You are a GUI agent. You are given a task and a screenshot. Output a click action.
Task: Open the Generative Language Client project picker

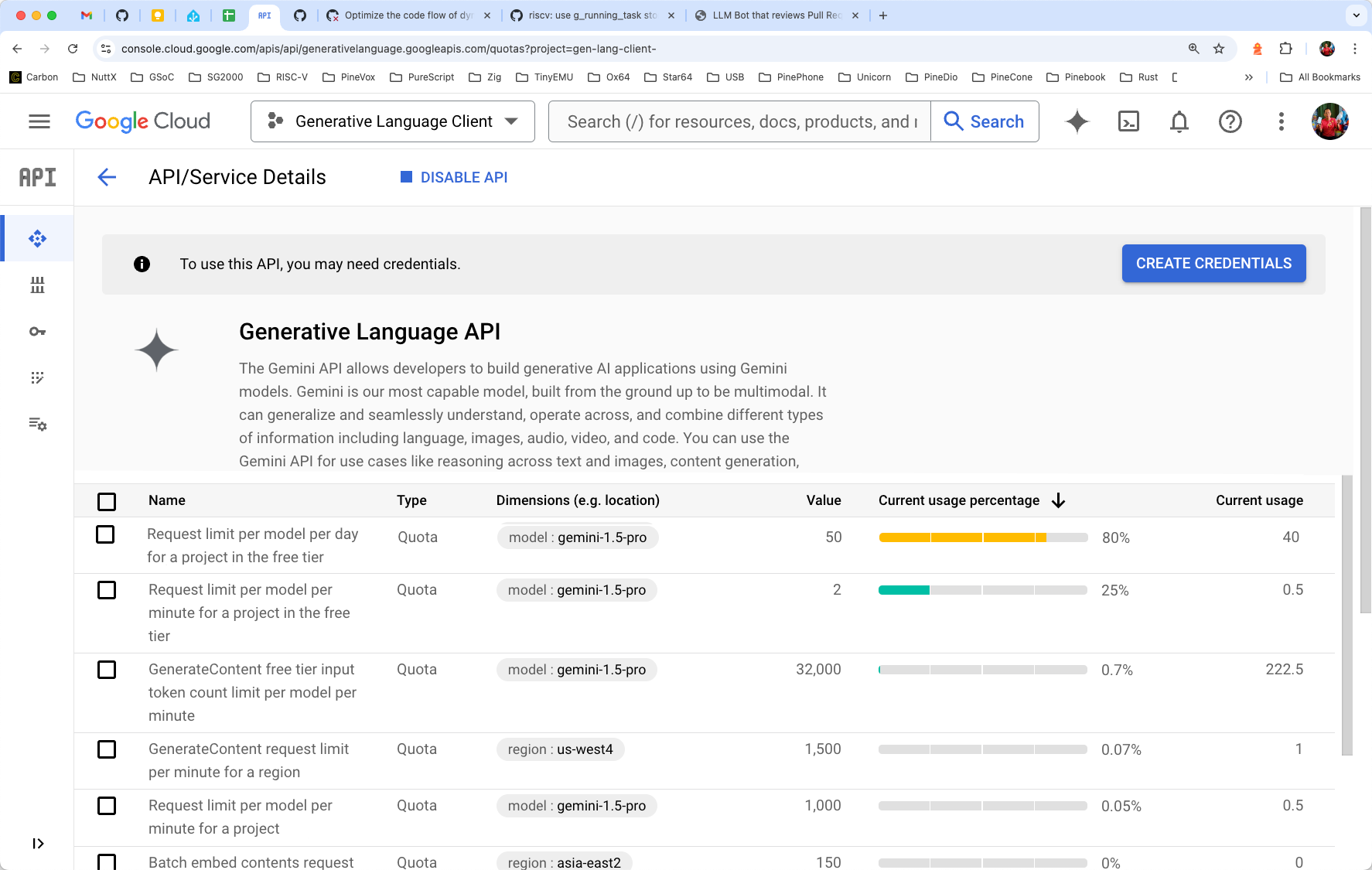393,121
